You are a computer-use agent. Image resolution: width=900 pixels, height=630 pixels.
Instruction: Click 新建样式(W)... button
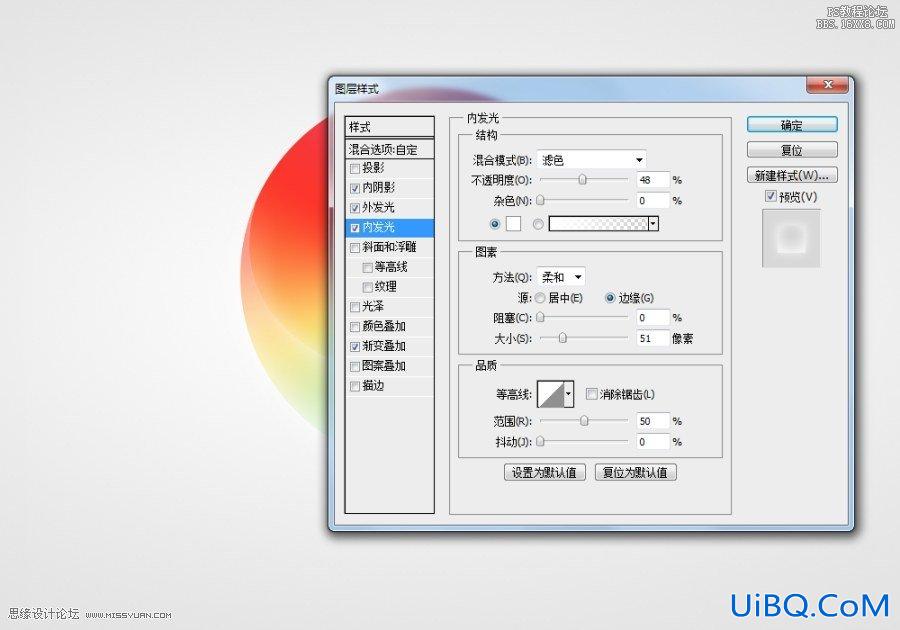[792, 176]
